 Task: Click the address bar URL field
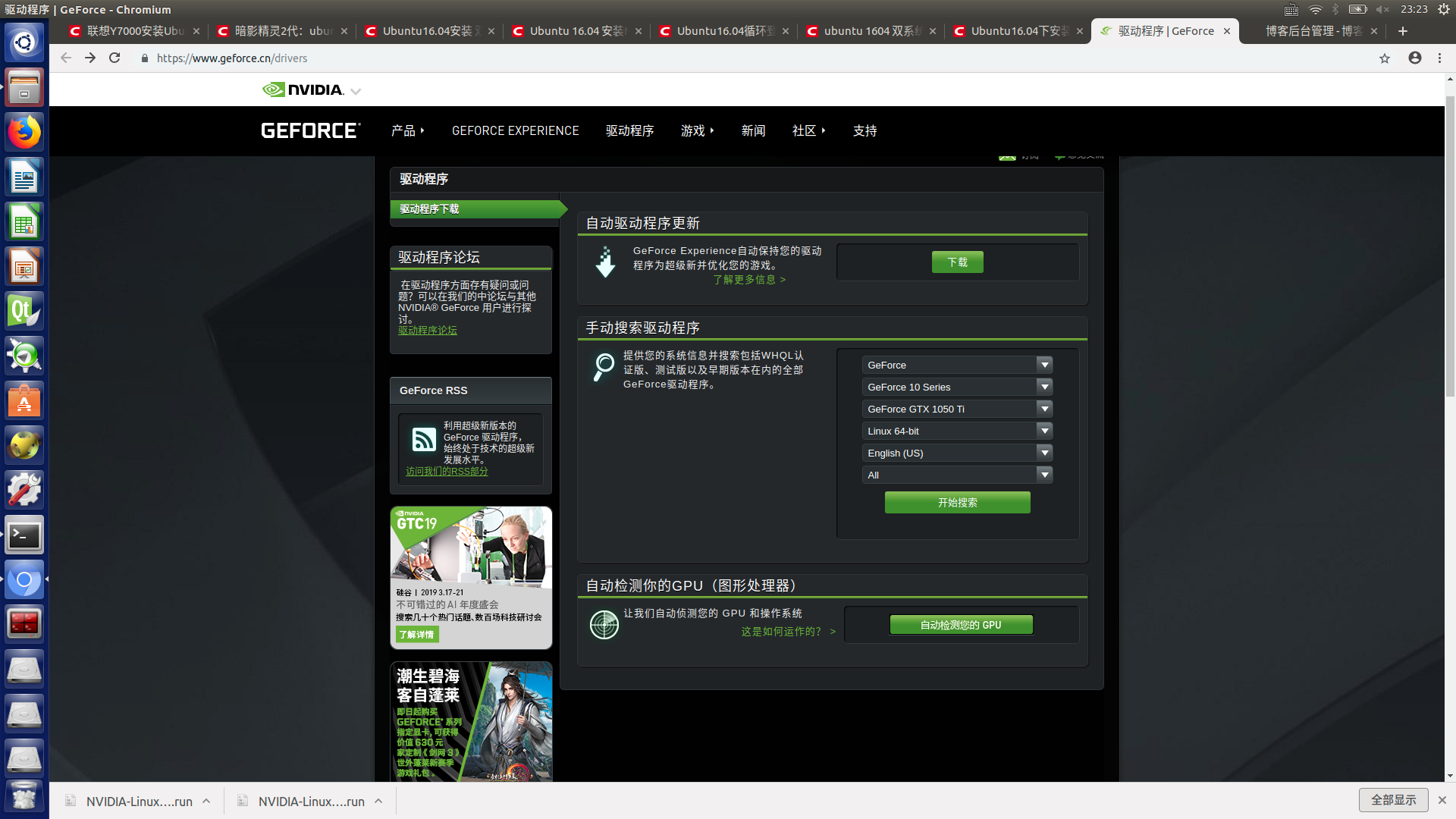coord(758,58)
